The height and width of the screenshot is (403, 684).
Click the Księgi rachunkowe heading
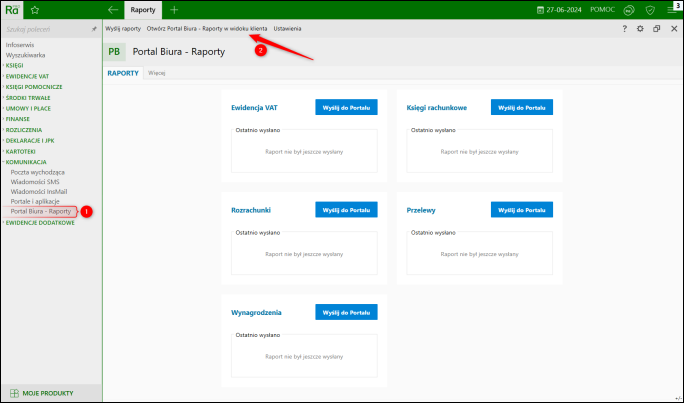click(437, 108)
